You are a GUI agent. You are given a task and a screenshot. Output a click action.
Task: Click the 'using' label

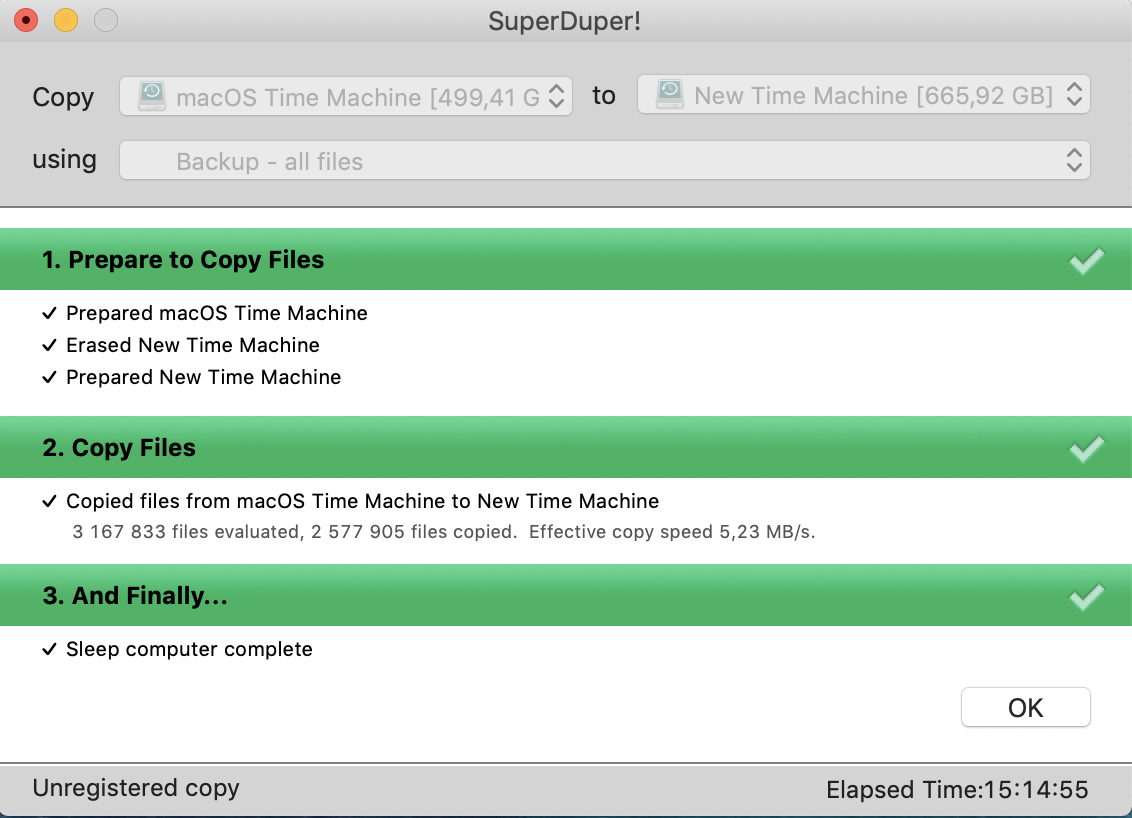[x=64, y=160]
